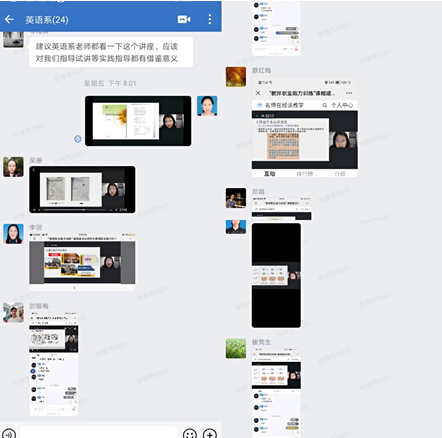Screen dimensions: 442x438
Task: Select the 互助 tab in screenshot
Action: pos(269,174)
